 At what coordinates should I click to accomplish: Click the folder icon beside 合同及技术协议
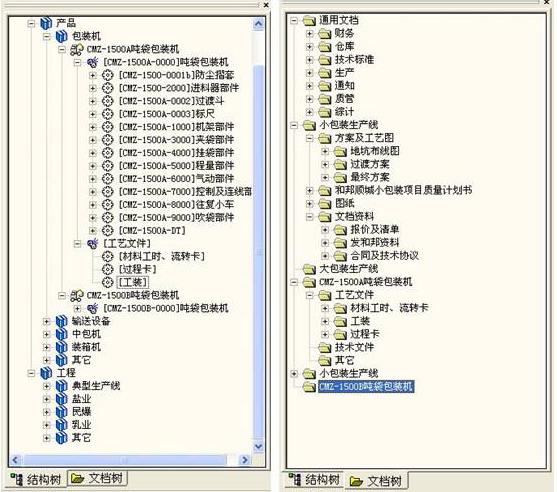pyautogui.click(x=340, y=256)
